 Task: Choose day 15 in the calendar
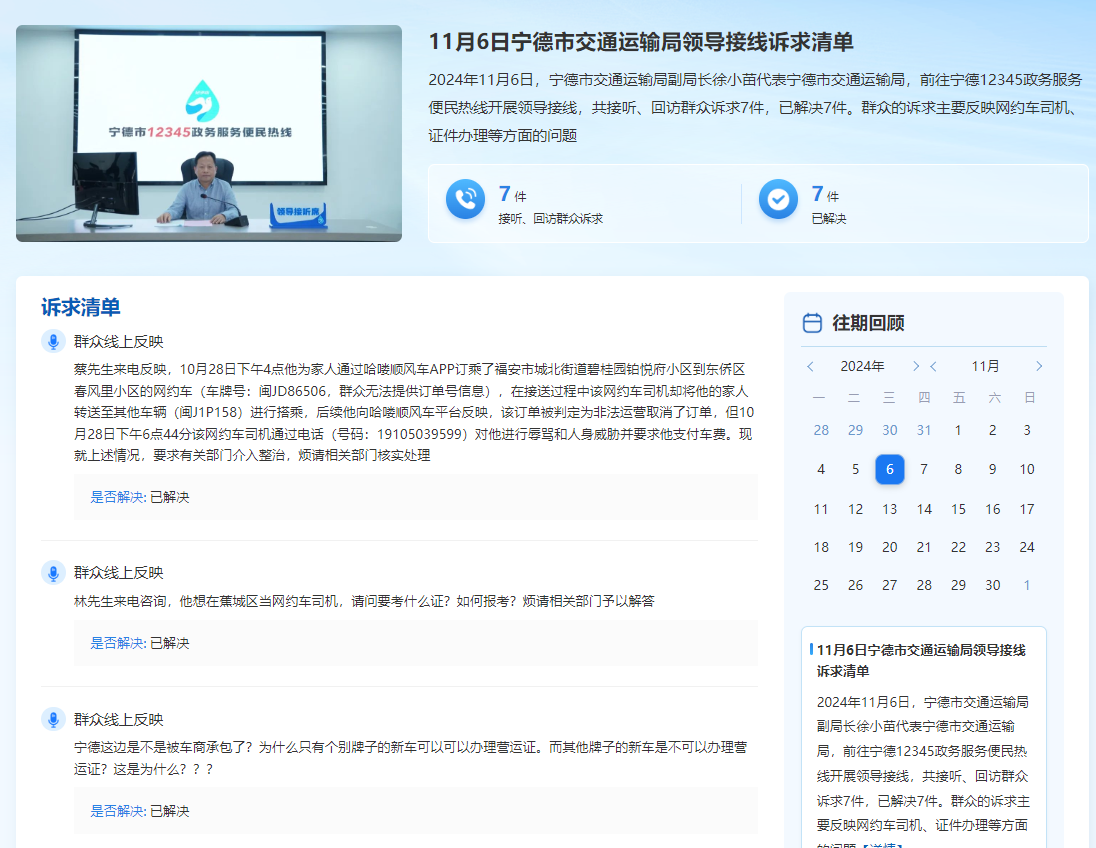[x=958, y=509]
